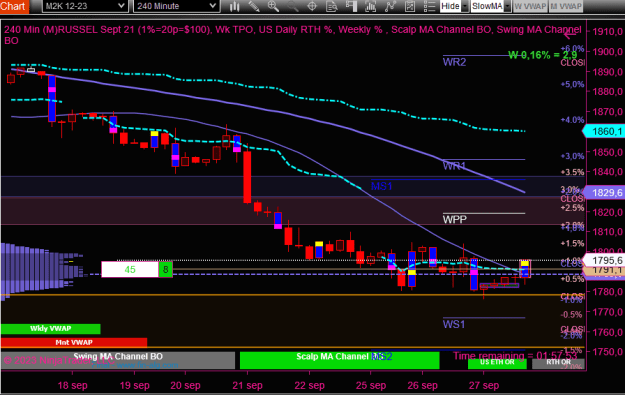The width and height of the screenshot is (625, 395).
Task: Click the 19 sep date label
Action: tap(134, 385)
